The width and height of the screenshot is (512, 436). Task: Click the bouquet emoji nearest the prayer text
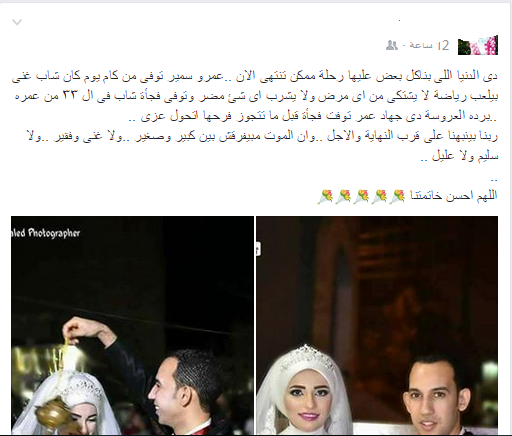click(397, 196)
